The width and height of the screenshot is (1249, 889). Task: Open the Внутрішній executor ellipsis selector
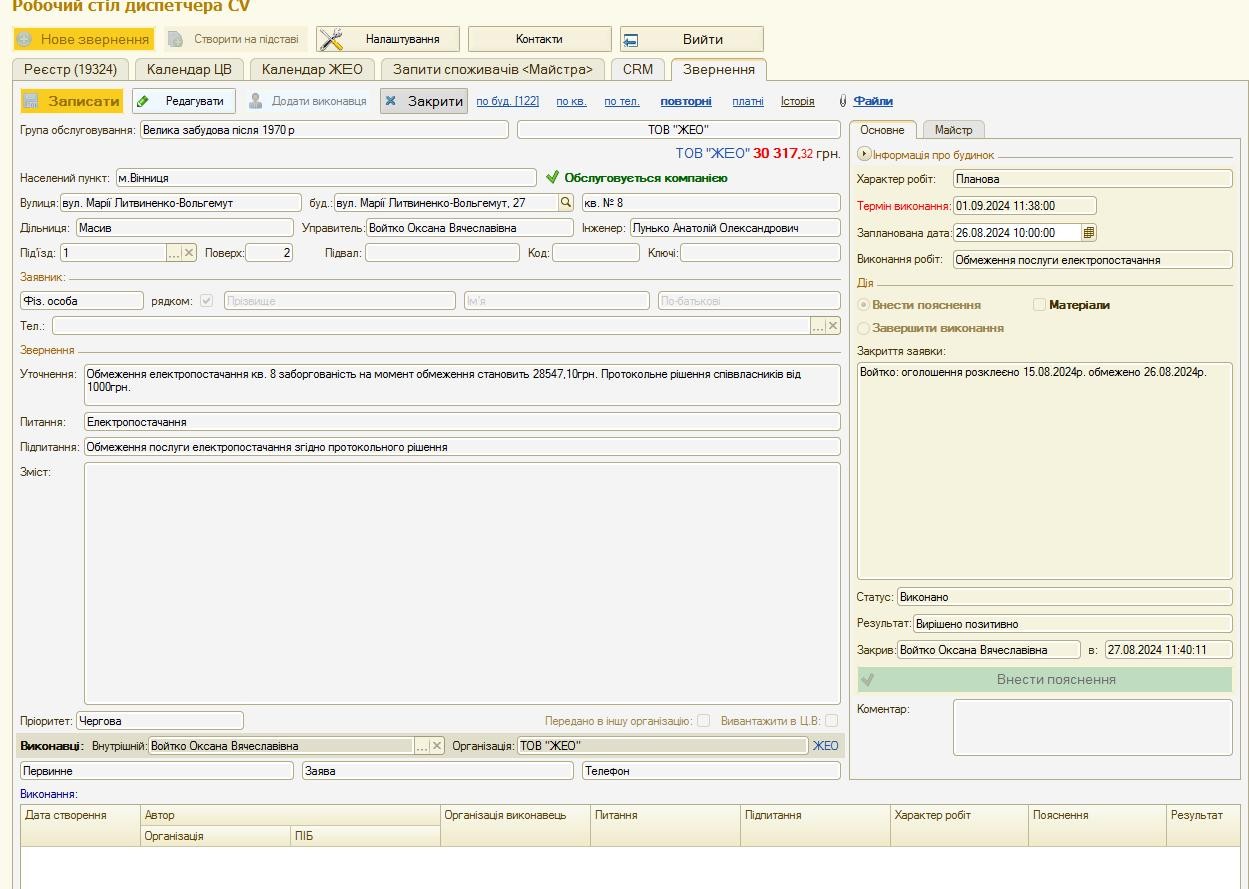[422, 746]
